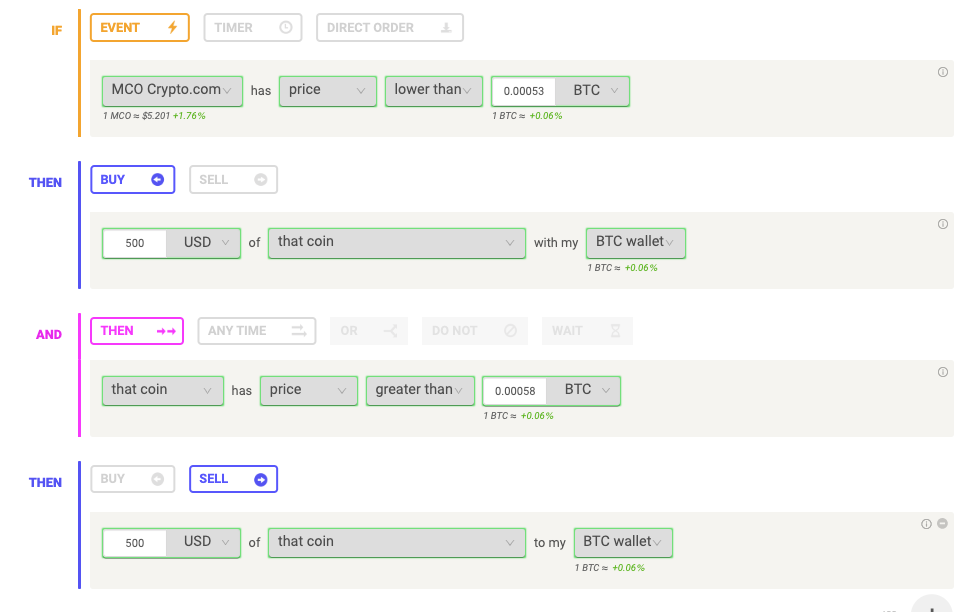Open the MCO Crypto.com coin dropdown
Image resolution: width=977 pixels, height=612 pixels.
[173, 91]
